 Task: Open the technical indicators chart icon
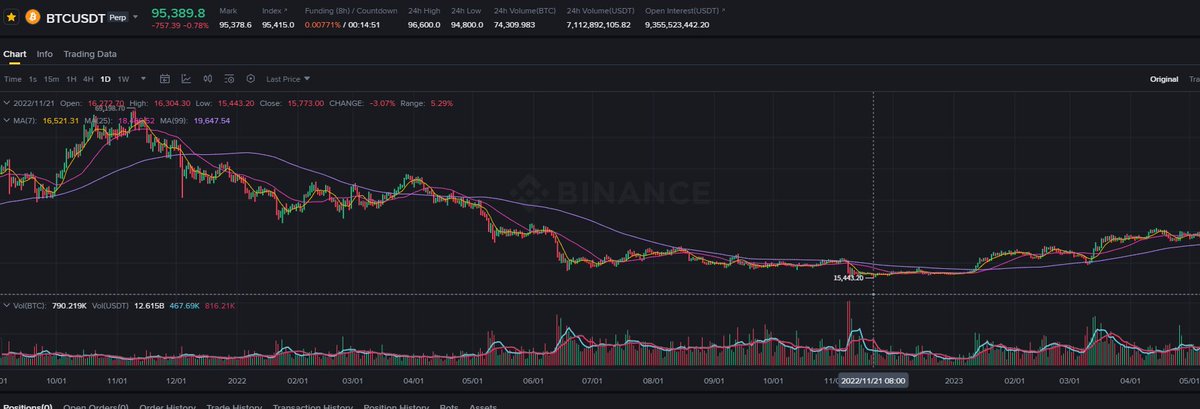[186, 78]
